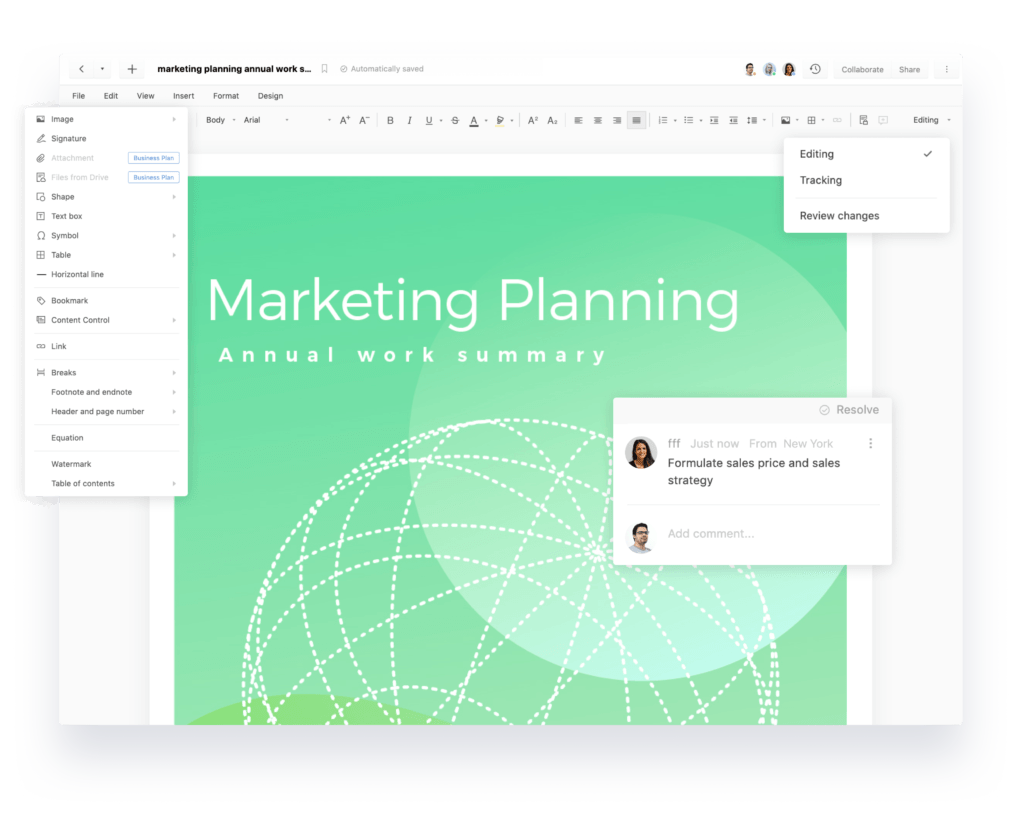Insert a numbered list
The height and width of the screenshot is (822, 1024).
tap(662, 120)
